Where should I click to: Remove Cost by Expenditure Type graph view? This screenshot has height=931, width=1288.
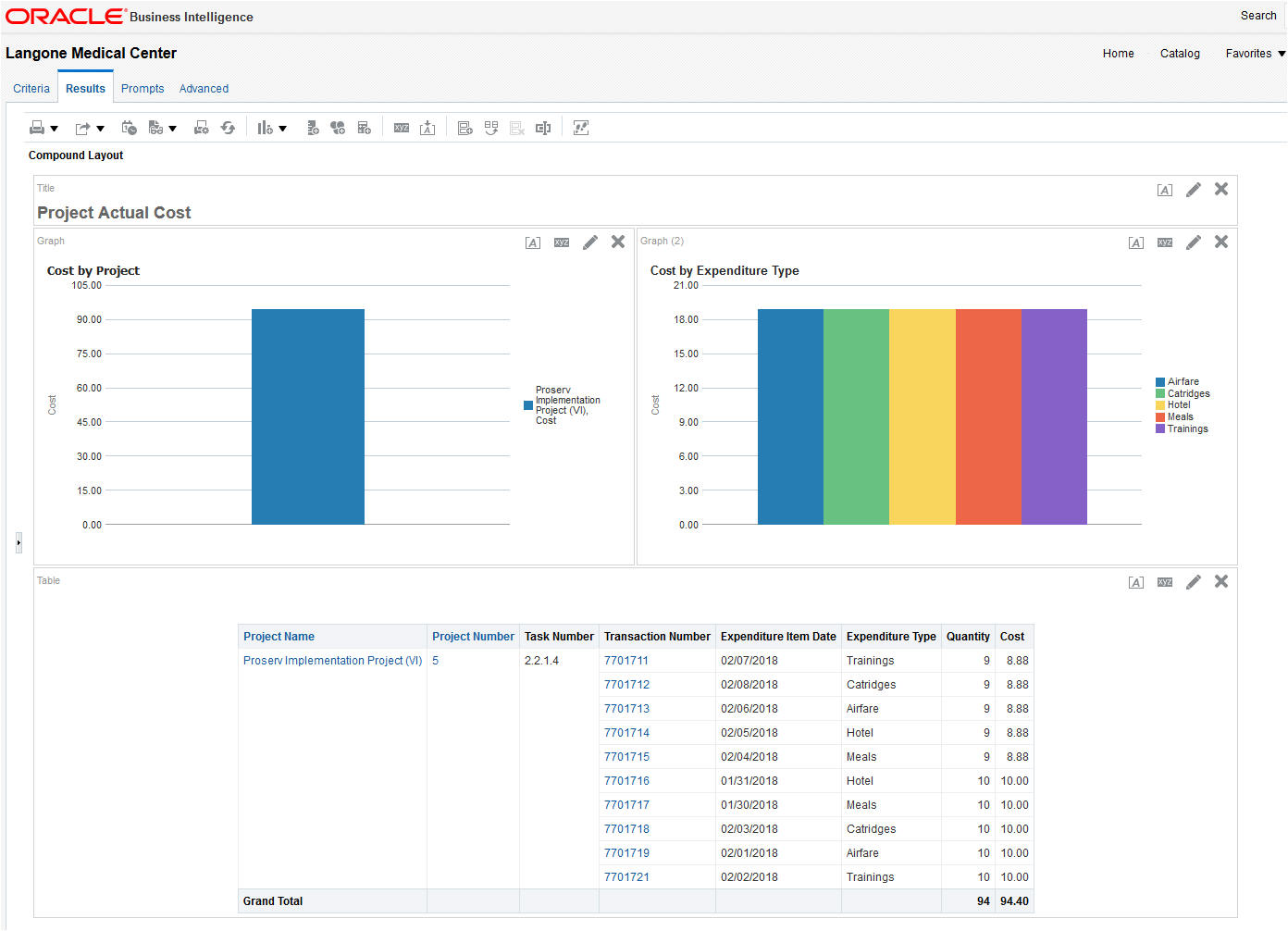pyautogui.click(x=1221, y=242)
